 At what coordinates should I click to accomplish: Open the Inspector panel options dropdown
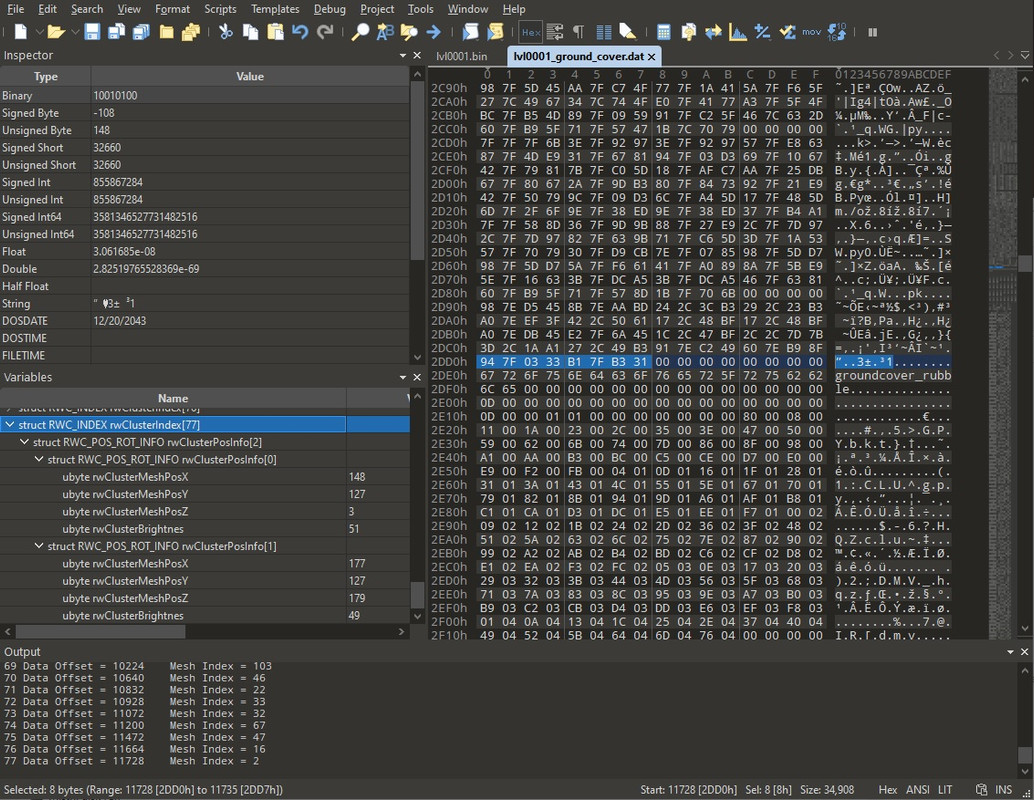pos(403,55)
